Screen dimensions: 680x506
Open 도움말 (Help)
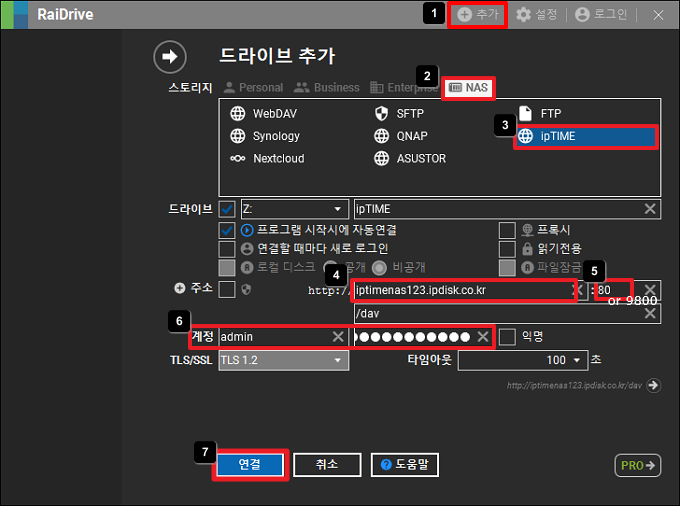point(405,465)
